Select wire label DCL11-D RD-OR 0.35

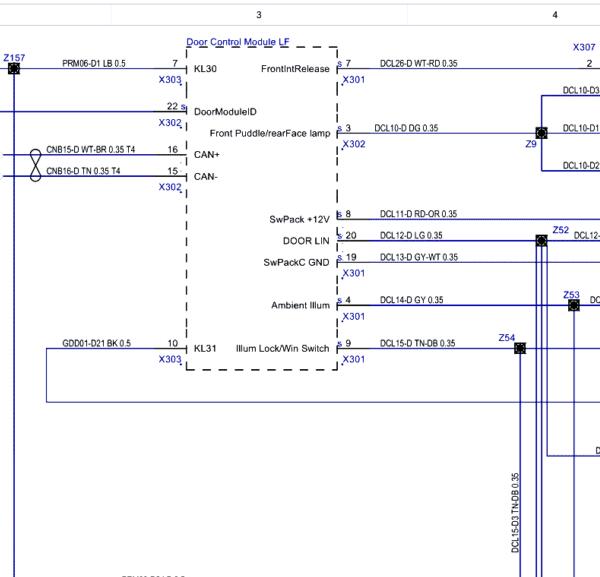point(418,214)
